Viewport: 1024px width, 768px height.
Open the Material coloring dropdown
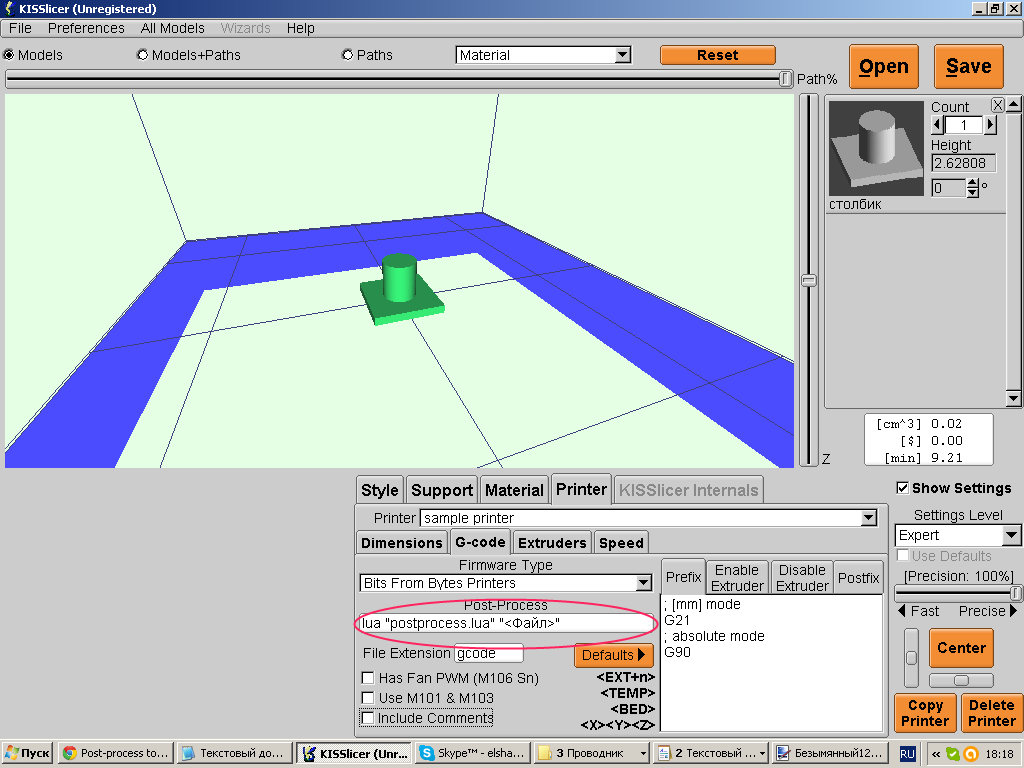click(x=622, y=55)
